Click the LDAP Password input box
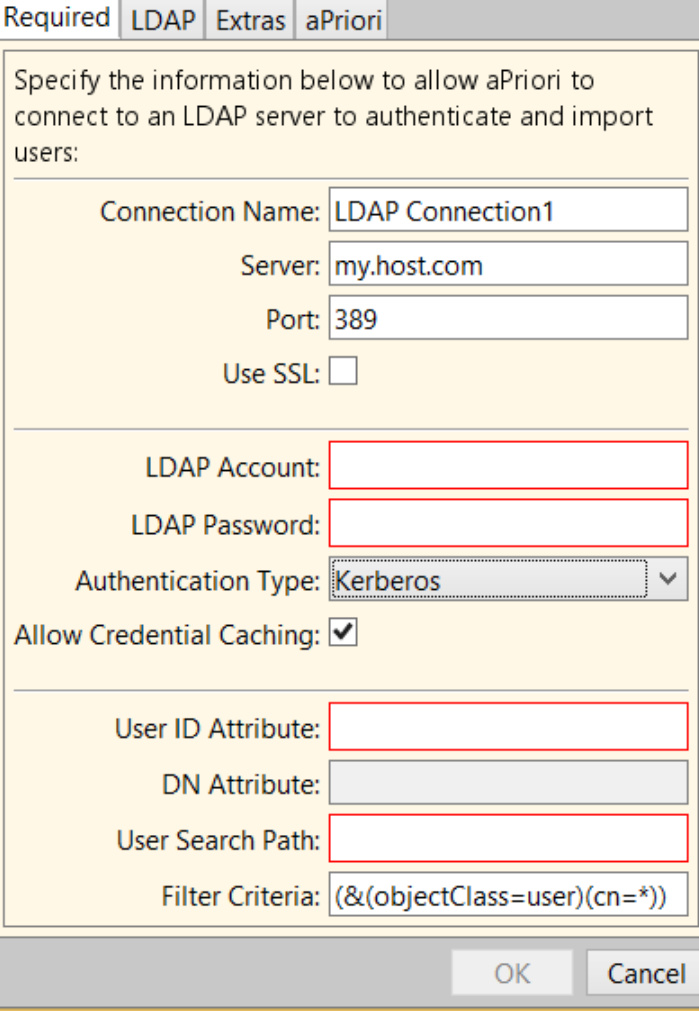Viewport: 699px width, 1011px height. 508,523
